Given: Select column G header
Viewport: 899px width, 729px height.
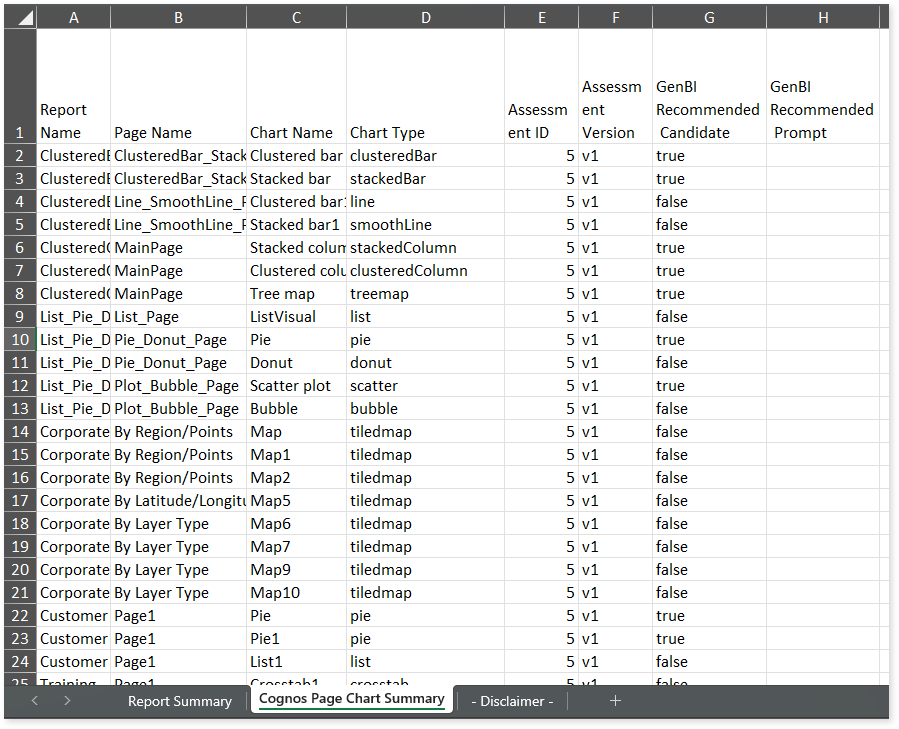Looking at the screenshot, I should [709, 17].
